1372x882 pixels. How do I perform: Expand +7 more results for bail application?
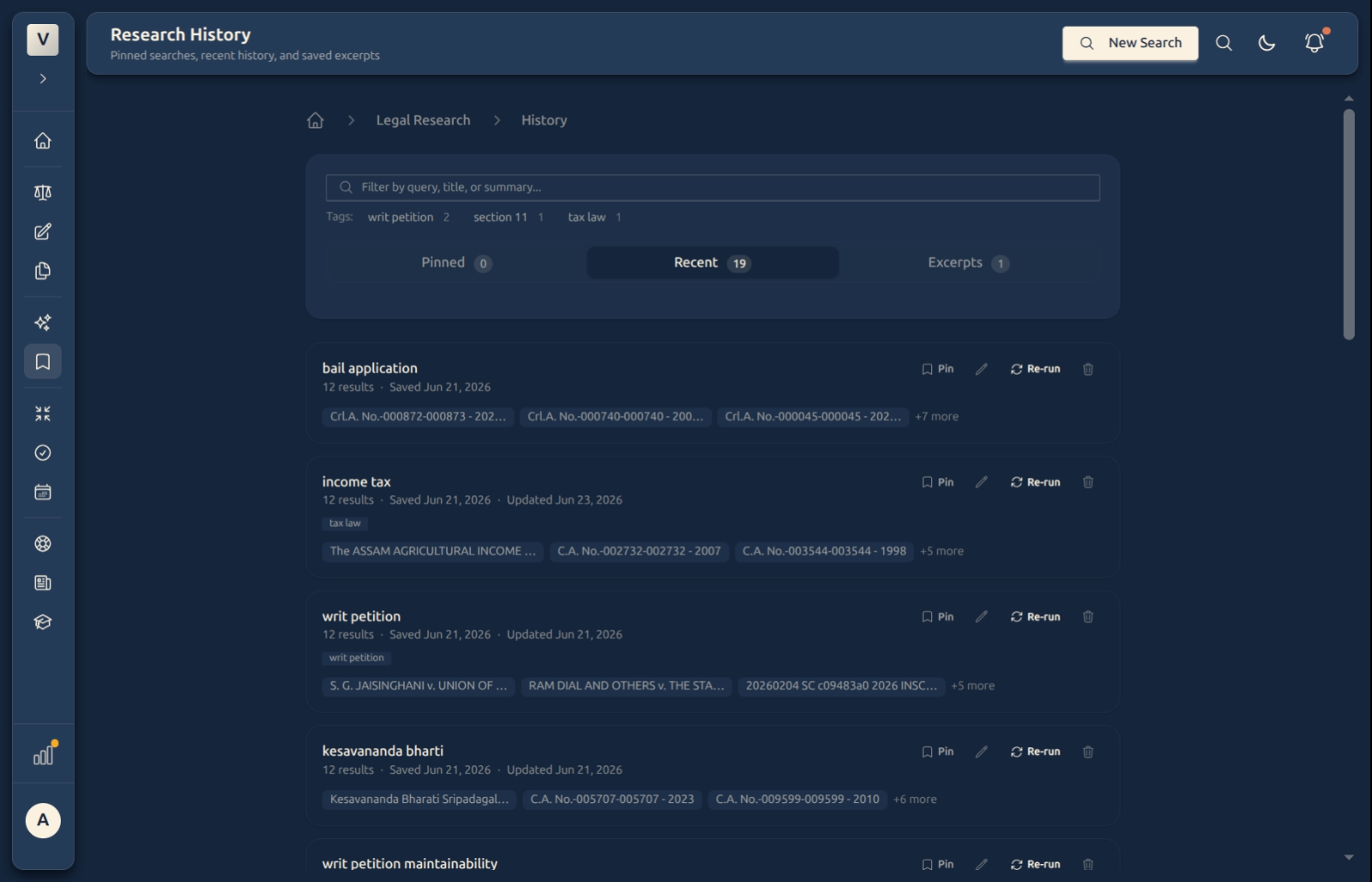(936, 416)
